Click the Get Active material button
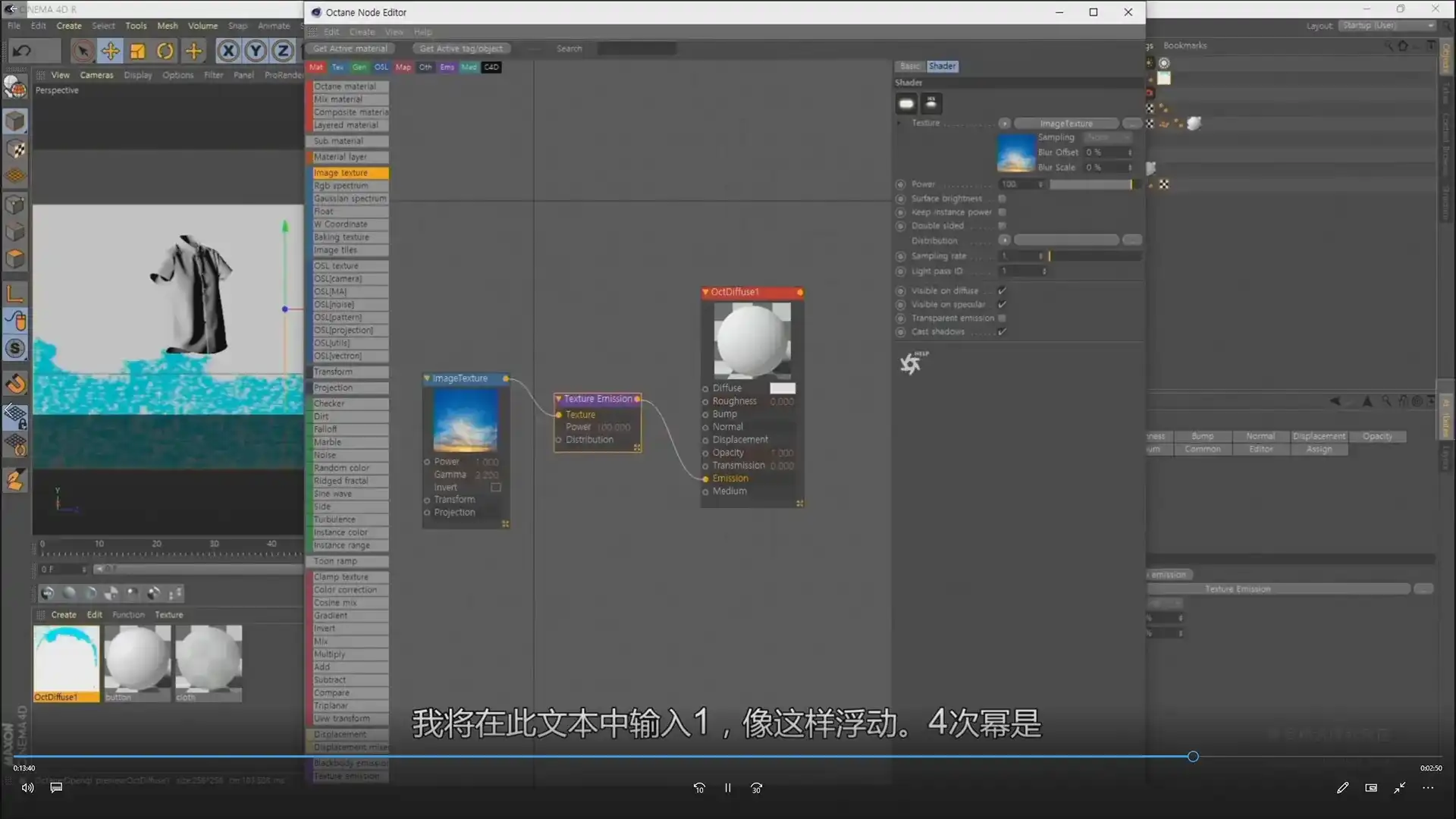Image resolution: width=1456 pixels, height=819 pixels. [x=350, y=48]
